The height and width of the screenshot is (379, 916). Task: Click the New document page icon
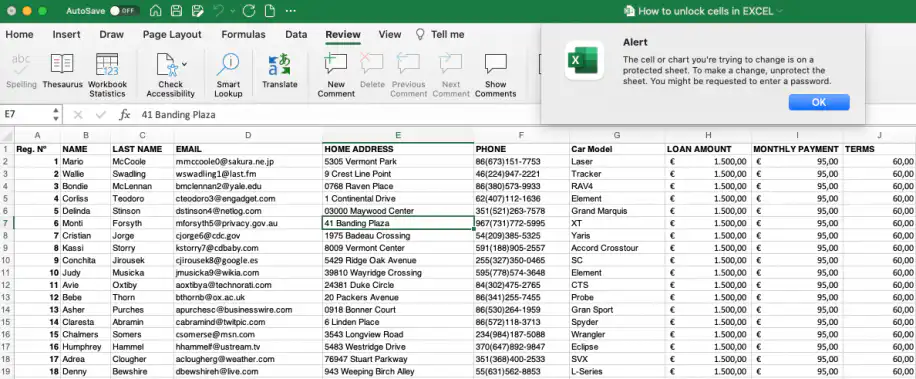pos(269,11)
